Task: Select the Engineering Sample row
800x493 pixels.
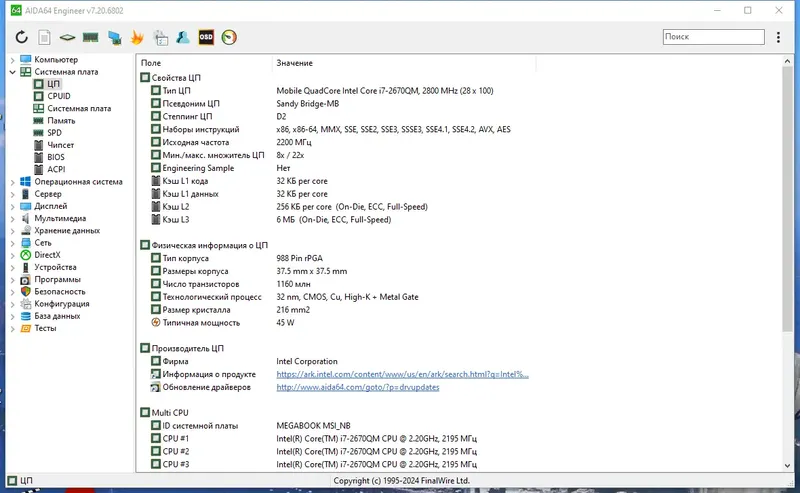Action: pos(459,168)
